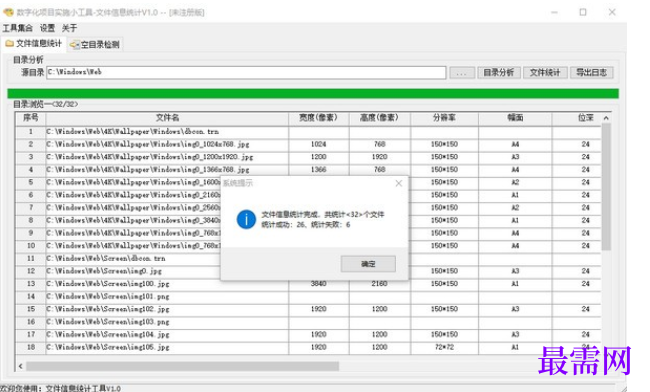Select file name img104.jpg in row 17
This screenshot has width=650, height=392.
[108, 334]
